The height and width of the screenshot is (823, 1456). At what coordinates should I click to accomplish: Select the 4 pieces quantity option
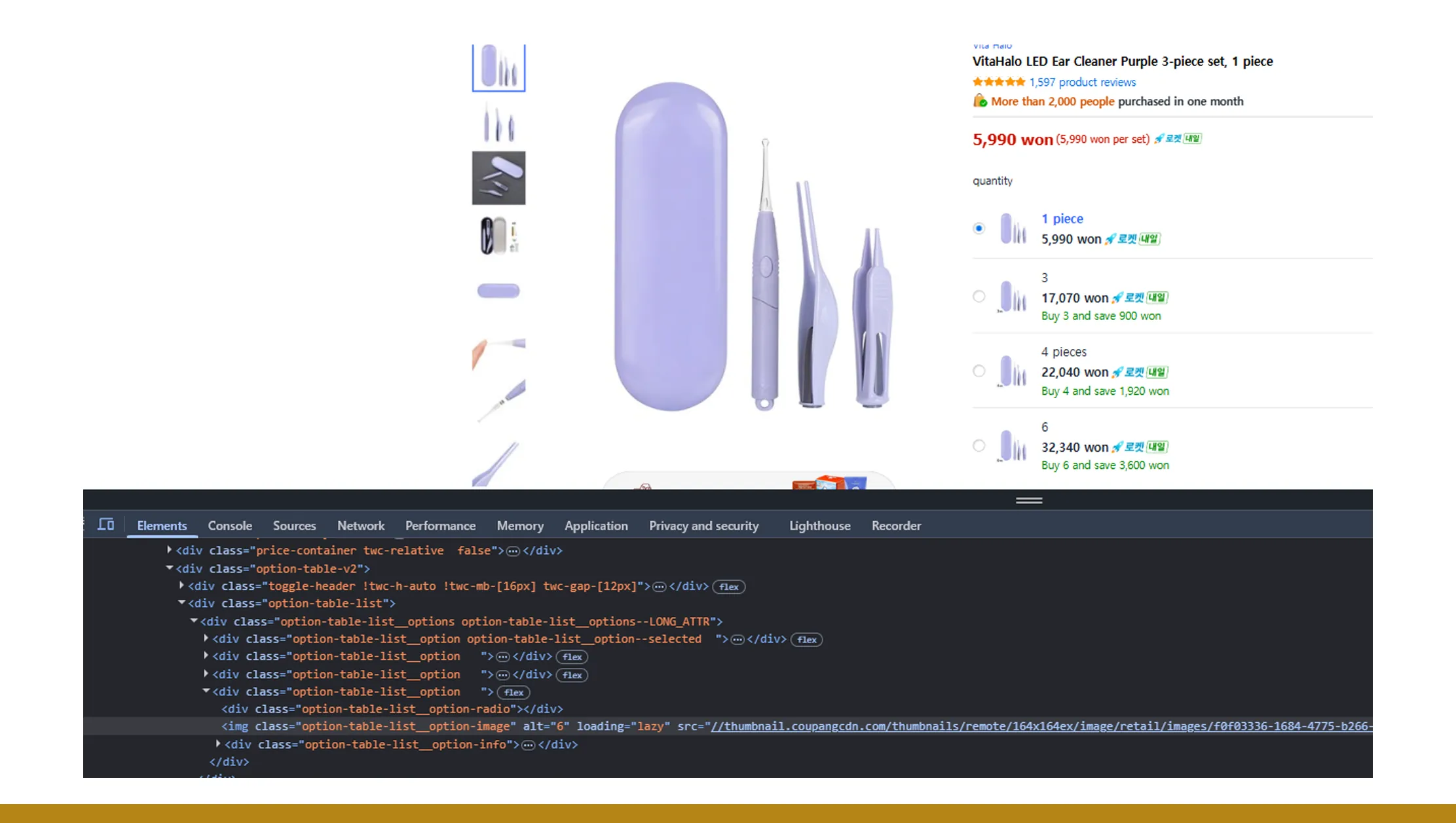[979, 371]
